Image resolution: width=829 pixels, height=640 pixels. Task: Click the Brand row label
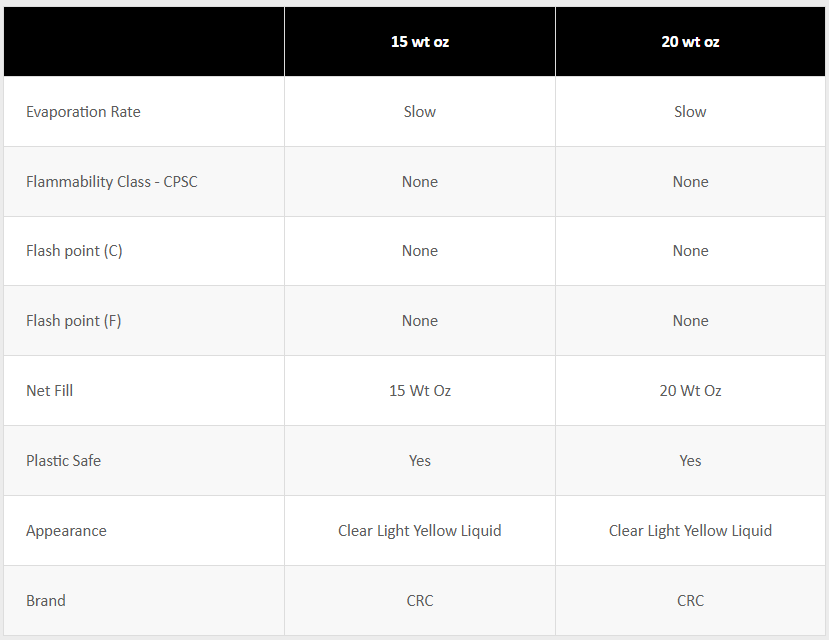tap(46, 601)
